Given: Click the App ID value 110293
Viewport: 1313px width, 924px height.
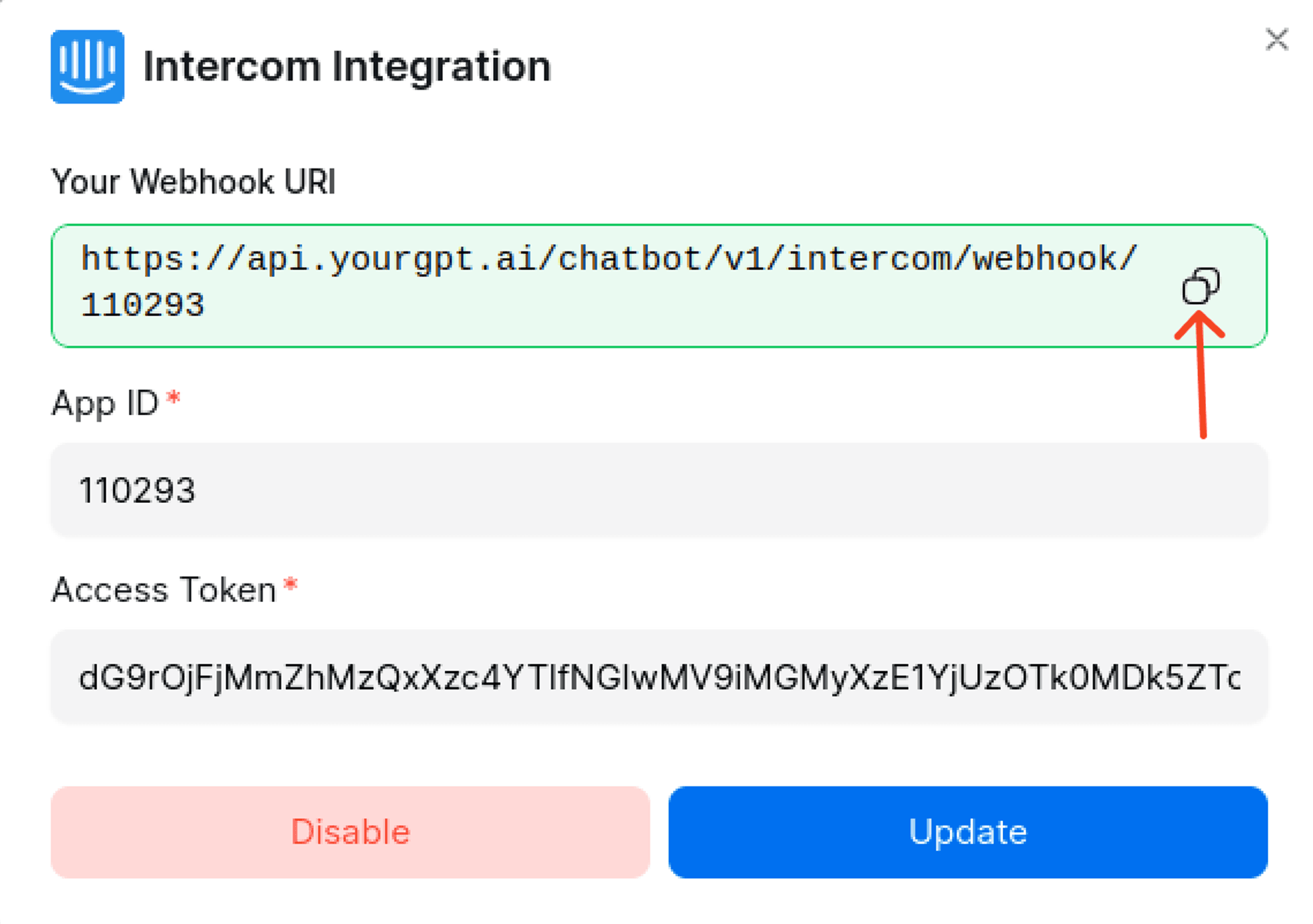Looking at the screenshot, I should pyautogui.click(x=138, y=490).
